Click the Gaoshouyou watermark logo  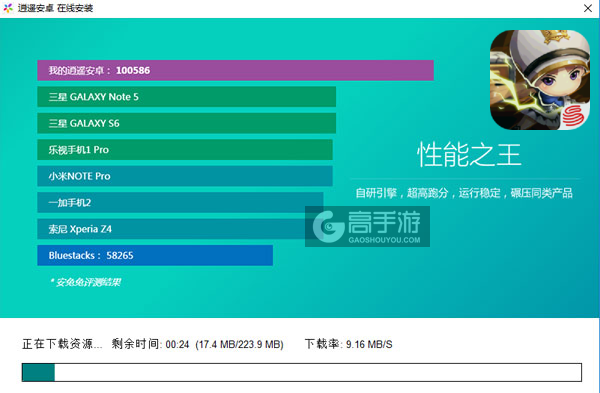pos(367,227)
